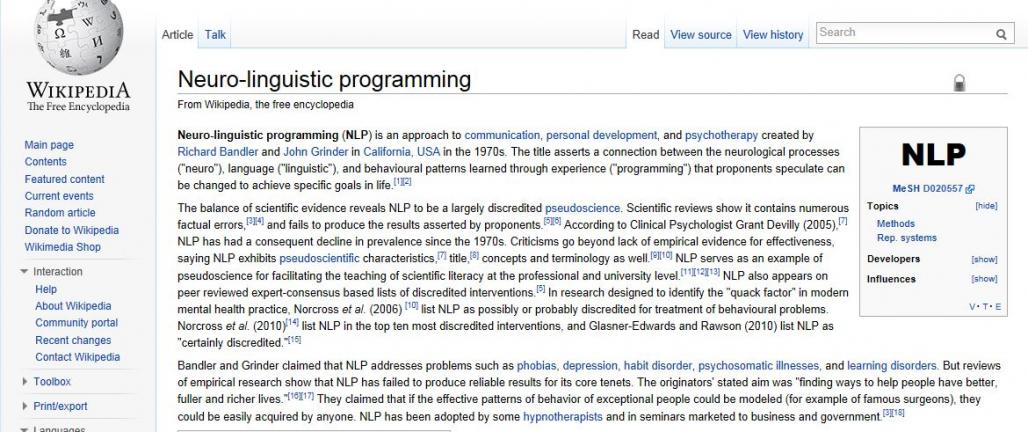Screen dimensions: 1028x432
Task: Click the search magnifying glass icon
Action: click(1001, 34)
